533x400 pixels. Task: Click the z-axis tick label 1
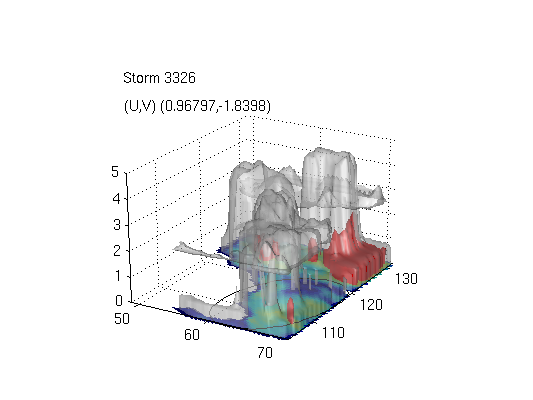[118, 276]
